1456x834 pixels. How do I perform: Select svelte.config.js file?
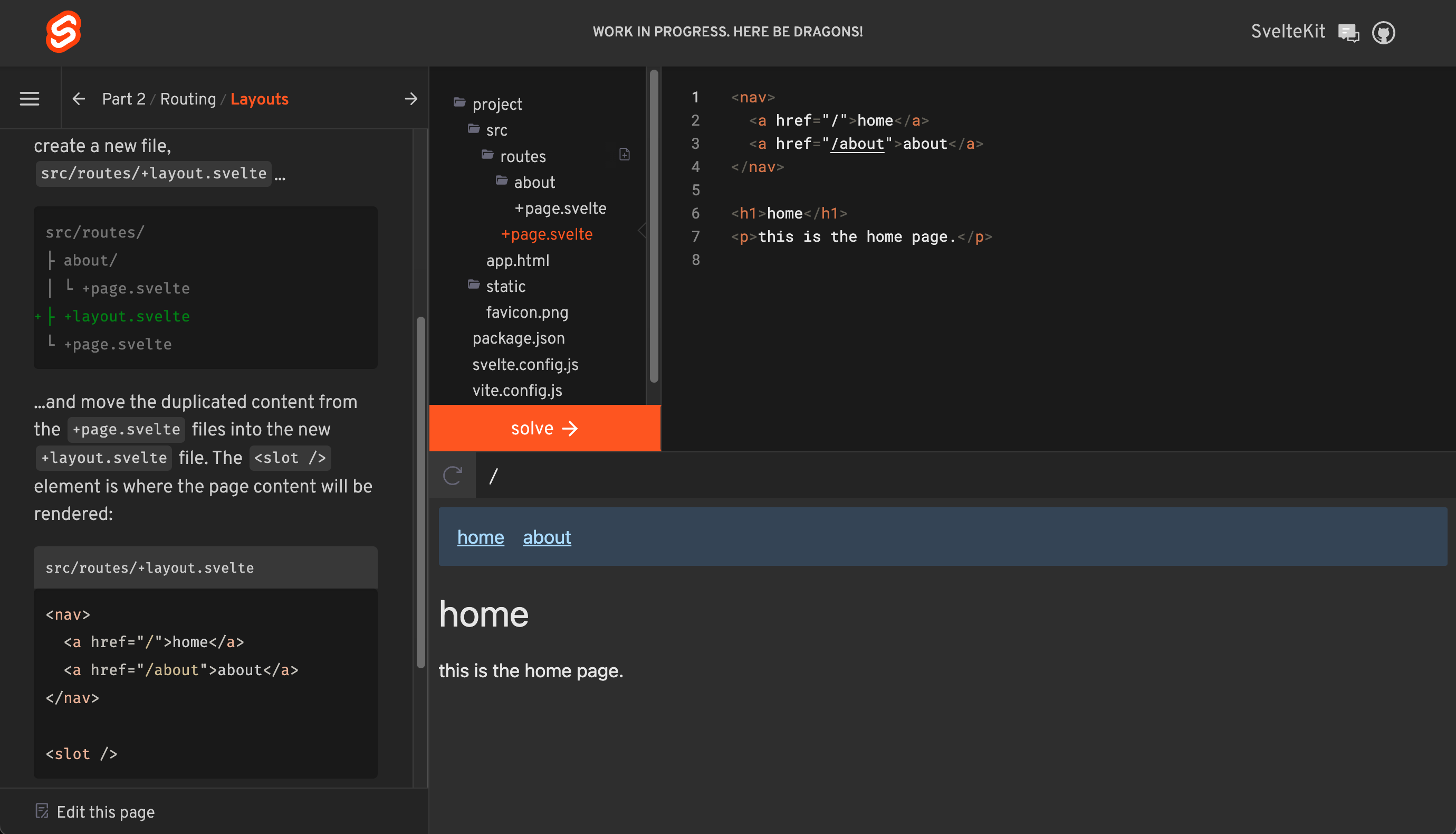pos(525,364)
